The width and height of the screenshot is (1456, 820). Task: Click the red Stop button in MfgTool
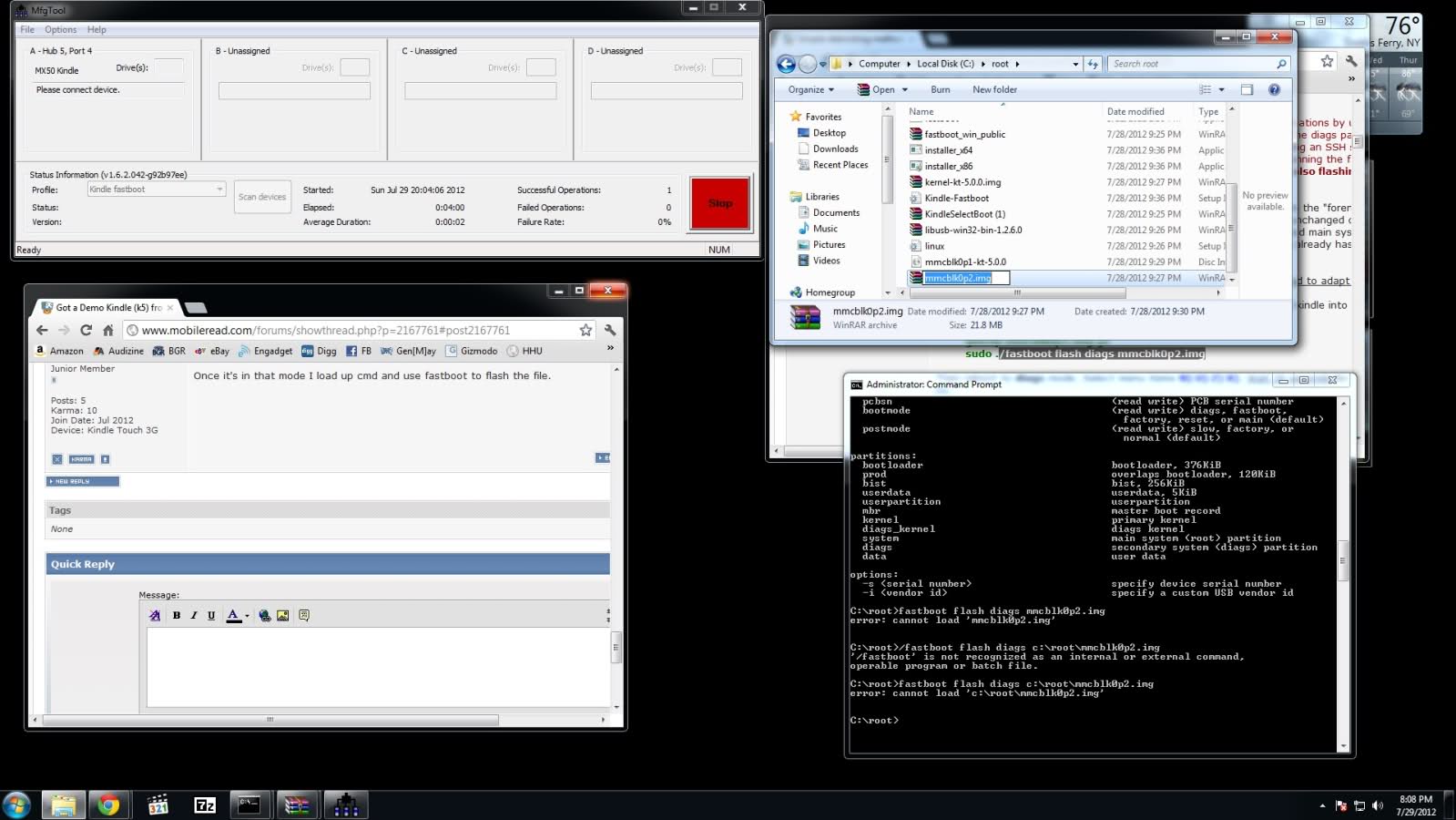click(720, 203)
